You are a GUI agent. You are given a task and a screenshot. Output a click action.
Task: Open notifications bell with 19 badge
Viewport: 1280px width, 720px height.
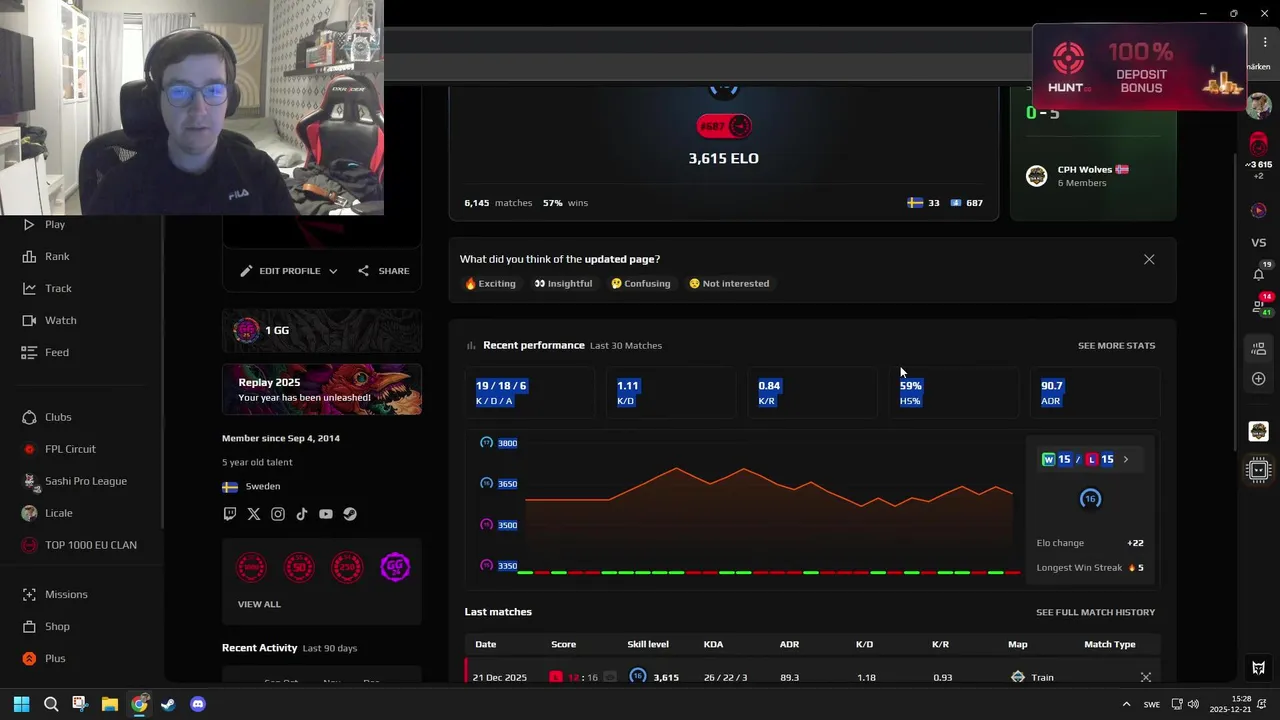pyautogui.click(x=1259, y=273)
